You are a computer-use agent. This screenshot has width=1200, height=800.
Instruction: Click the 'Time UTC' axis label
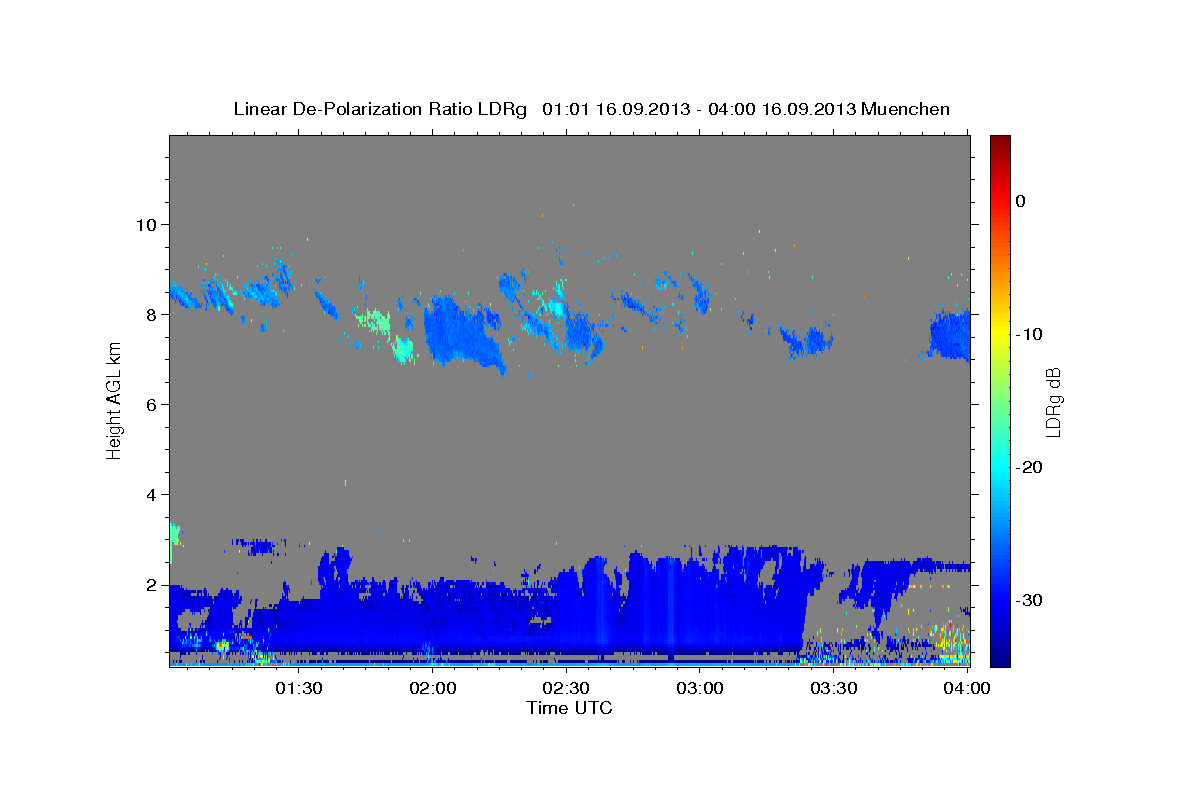[569, 708]
